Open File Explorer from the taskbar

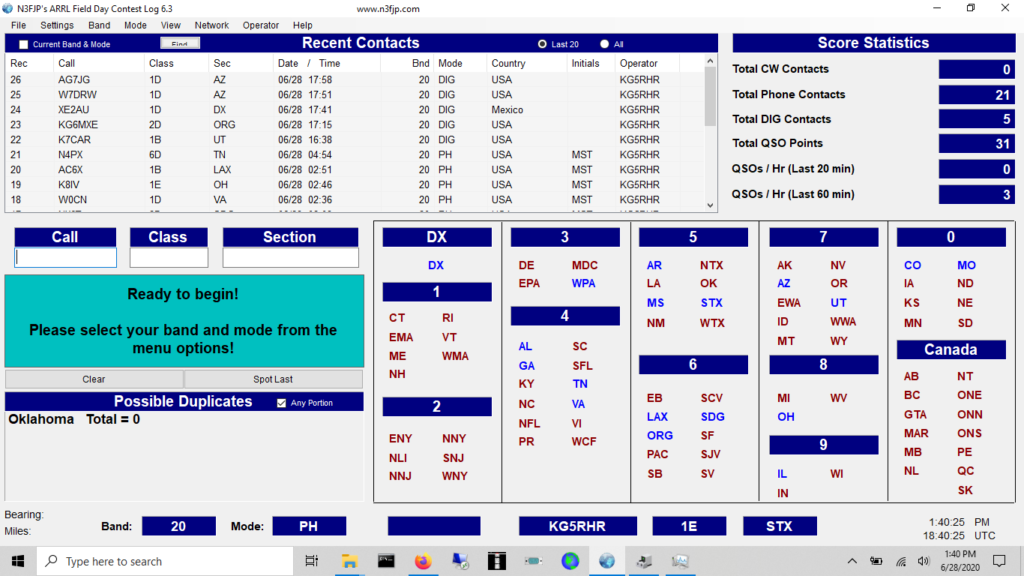tap(349, 561)
